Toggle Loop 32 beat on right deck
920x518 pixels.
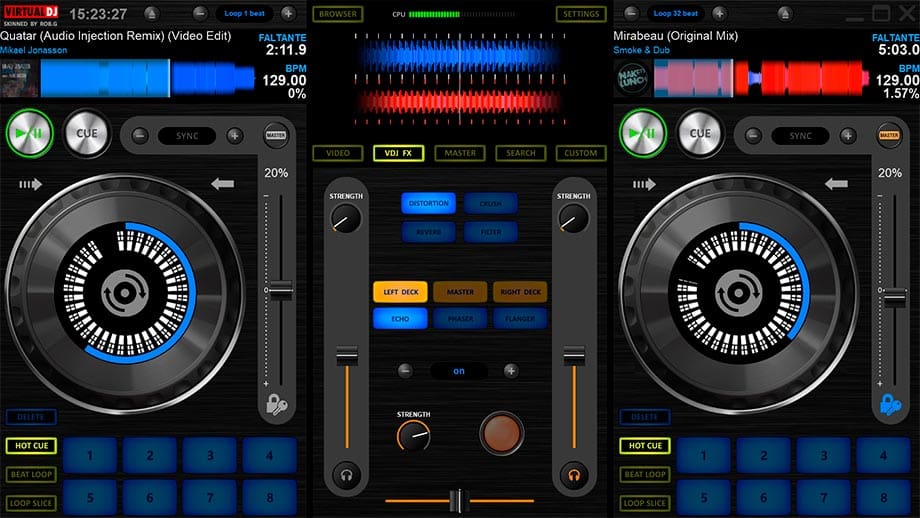(x=675, y=13)
